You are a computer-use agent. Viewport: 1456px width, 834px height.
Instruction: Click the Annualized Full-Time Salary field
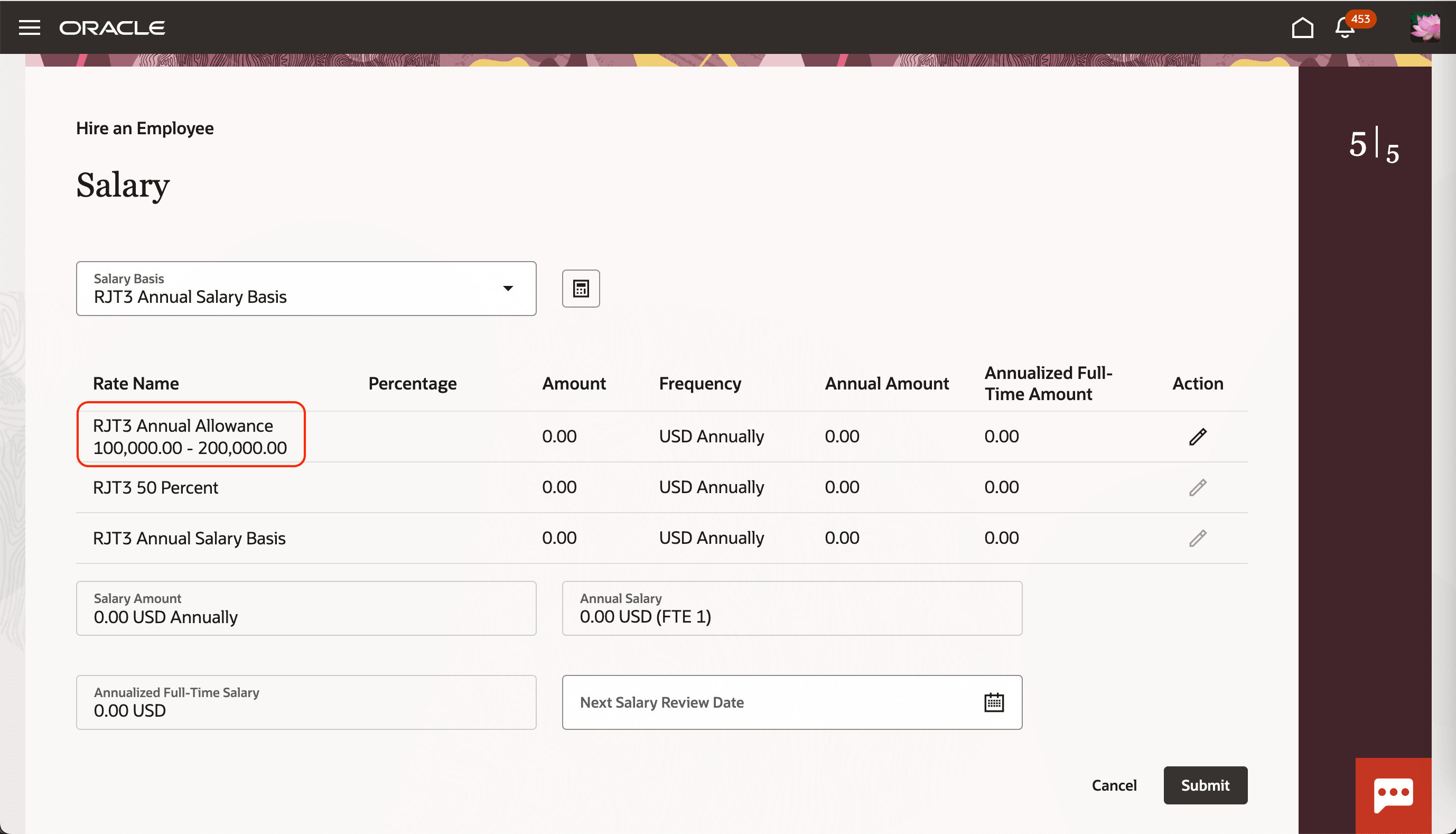[306, 702]
